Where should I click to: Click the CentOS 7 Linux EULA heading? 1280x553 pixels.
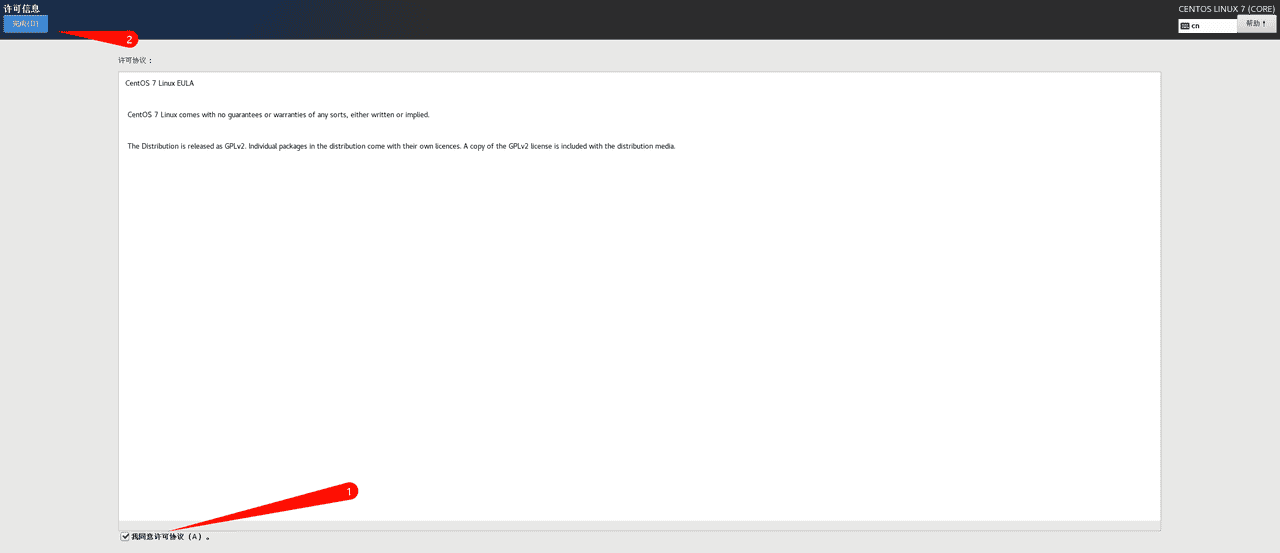click(x=159, y=83)
